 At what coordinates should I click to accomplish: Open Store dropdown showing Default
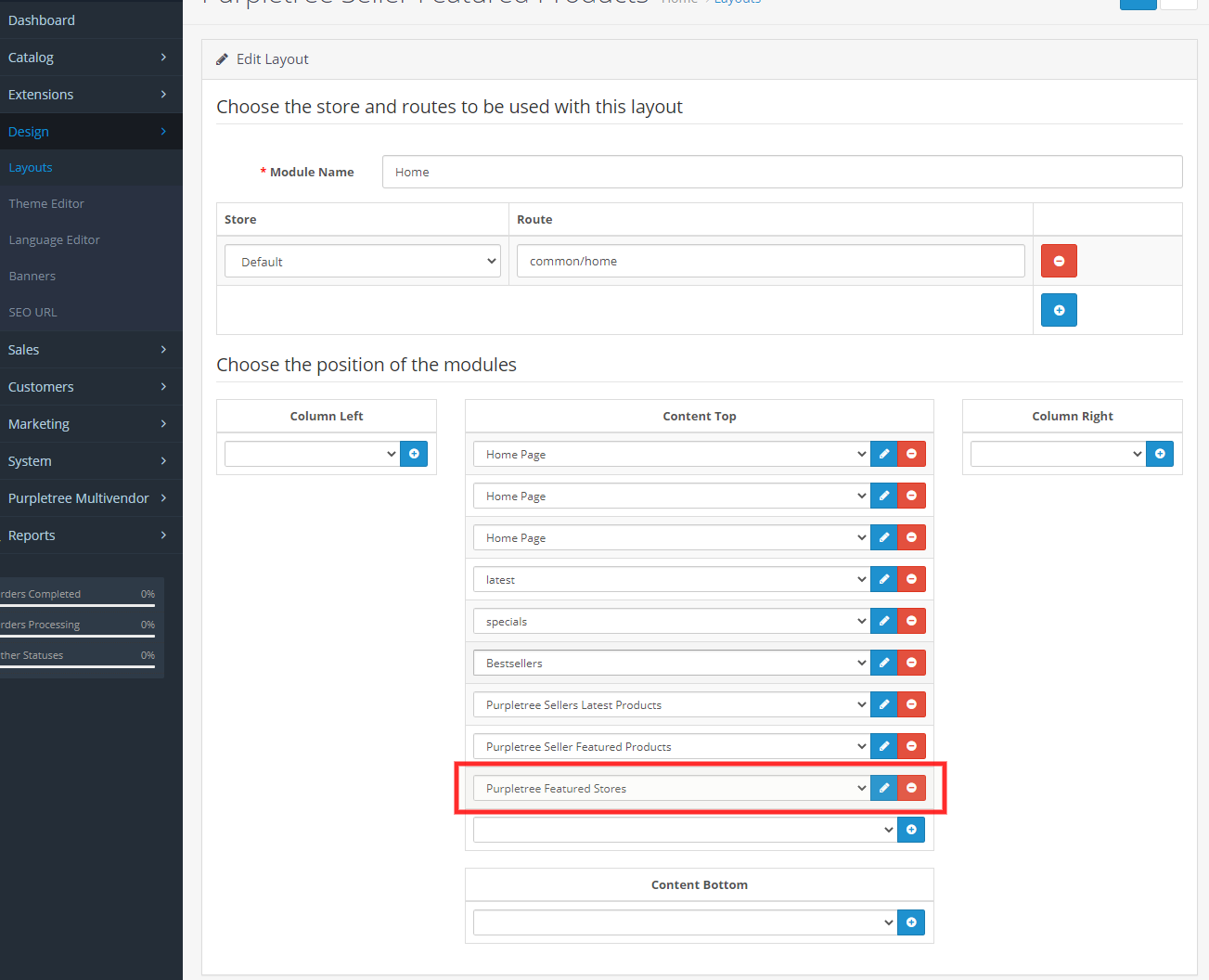[x=363, y=261]
